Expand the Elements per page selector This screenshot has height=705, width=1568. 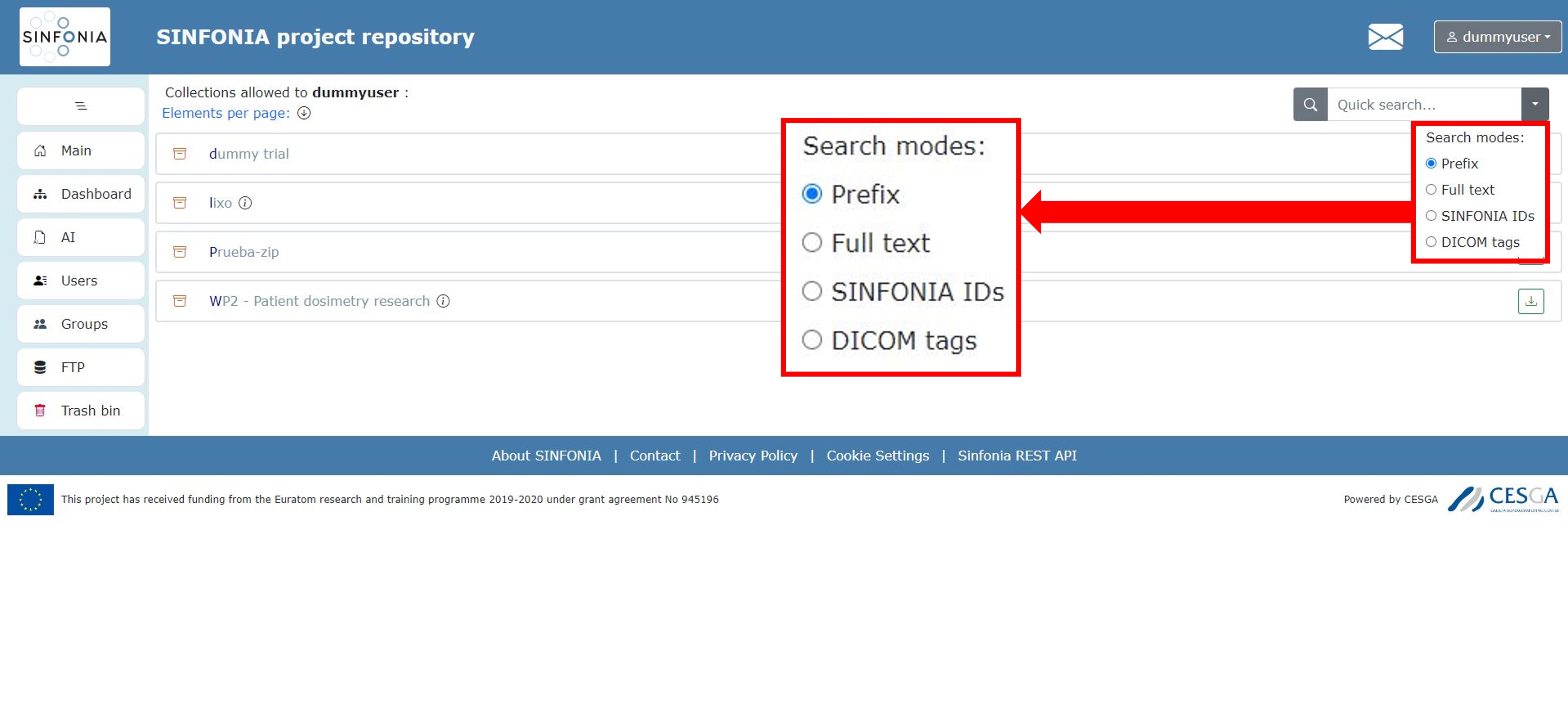pos(304,113)
